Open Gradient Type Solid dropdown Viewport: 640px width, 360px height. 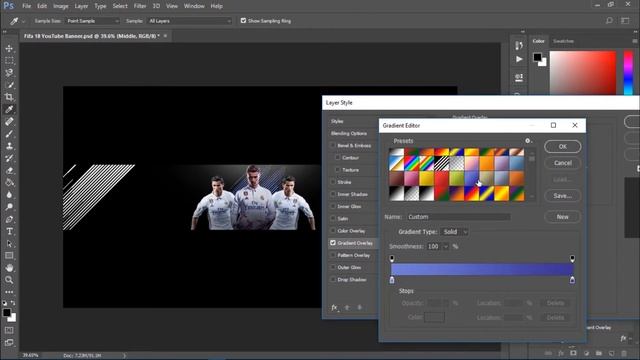tap(454, 232)
